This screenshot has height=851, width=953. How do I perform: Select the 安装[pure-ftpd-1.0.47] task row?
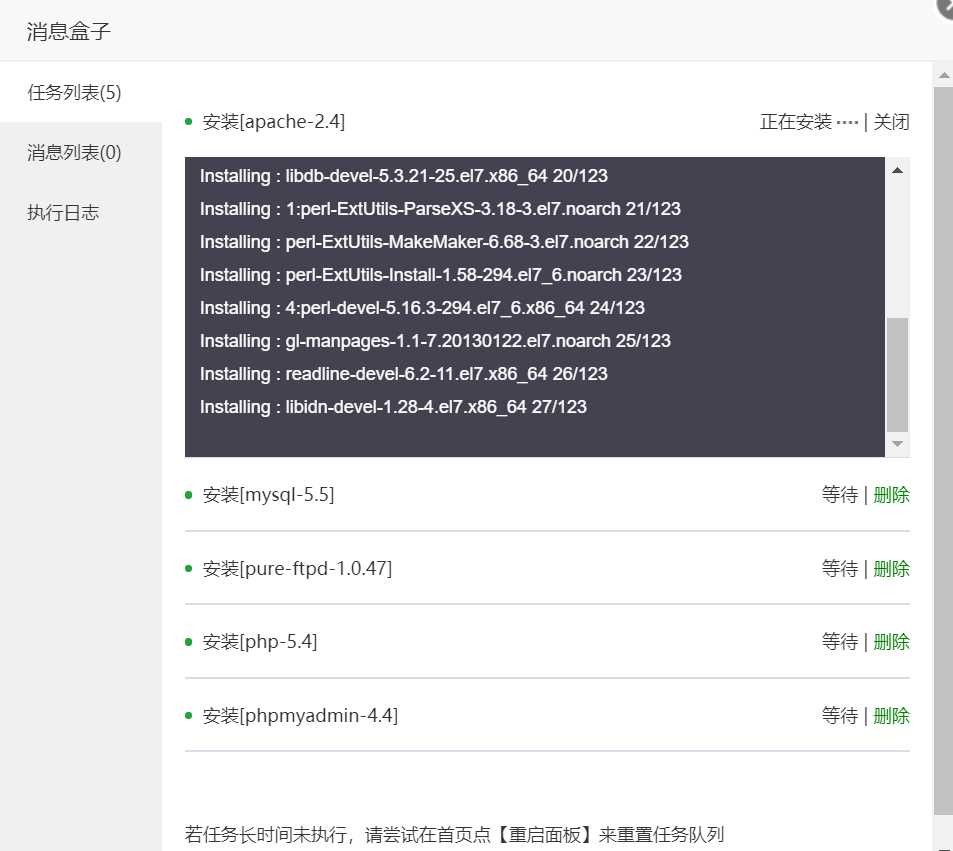547,568
